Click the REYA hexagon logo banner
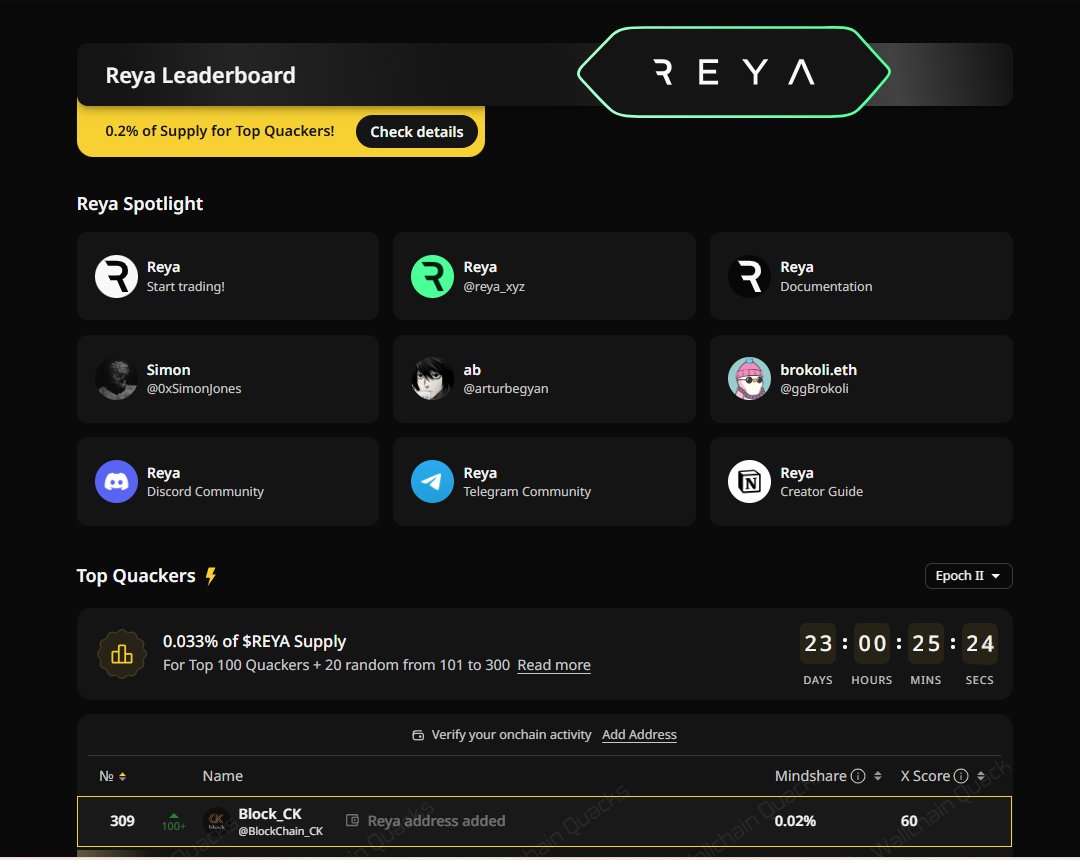This screenshot has height=860, width=1080. point(734,72)
